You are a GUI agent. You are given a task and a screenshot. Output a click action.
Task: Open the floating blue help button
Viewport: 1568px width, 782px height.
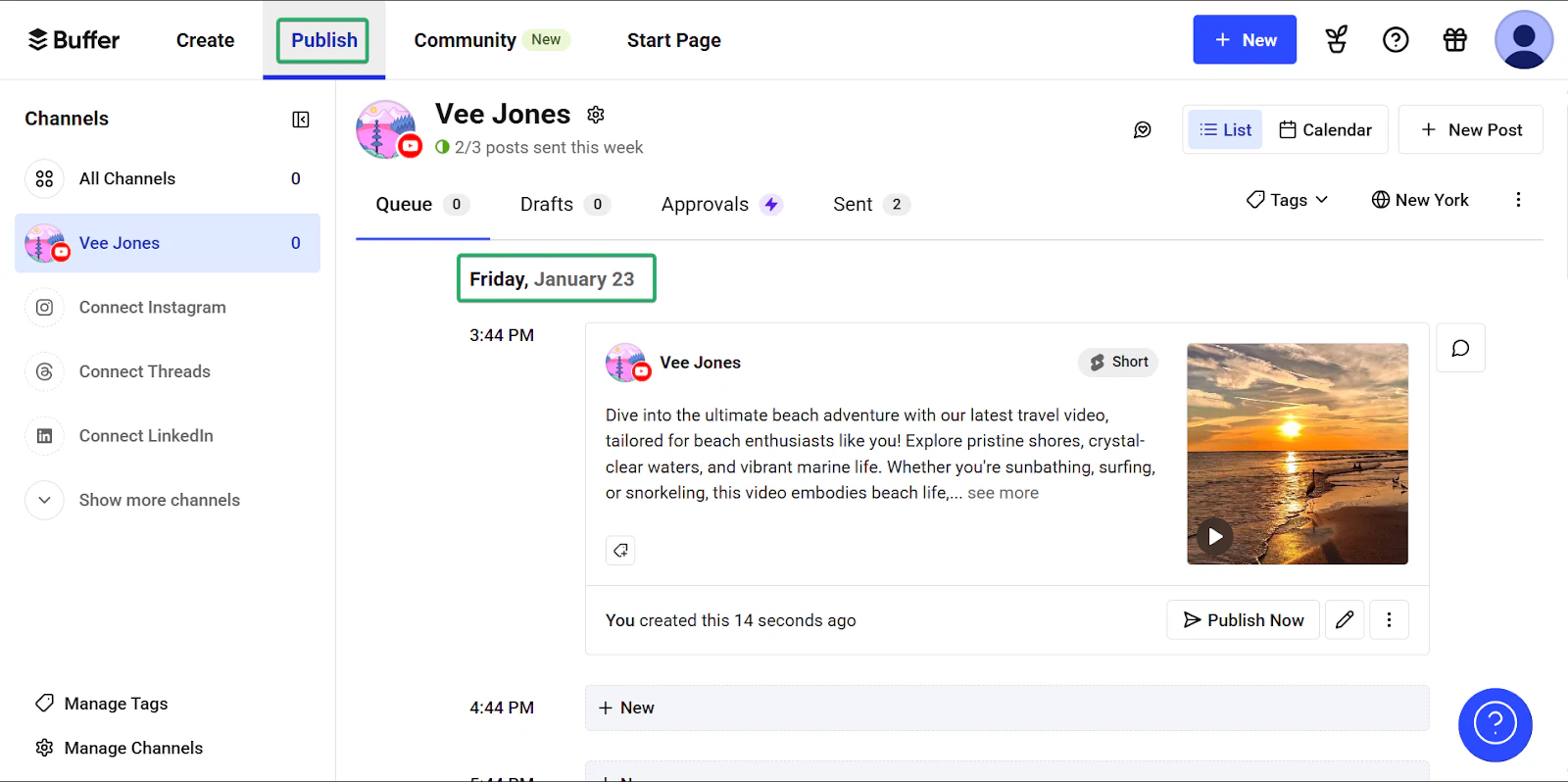[1494, 725]
